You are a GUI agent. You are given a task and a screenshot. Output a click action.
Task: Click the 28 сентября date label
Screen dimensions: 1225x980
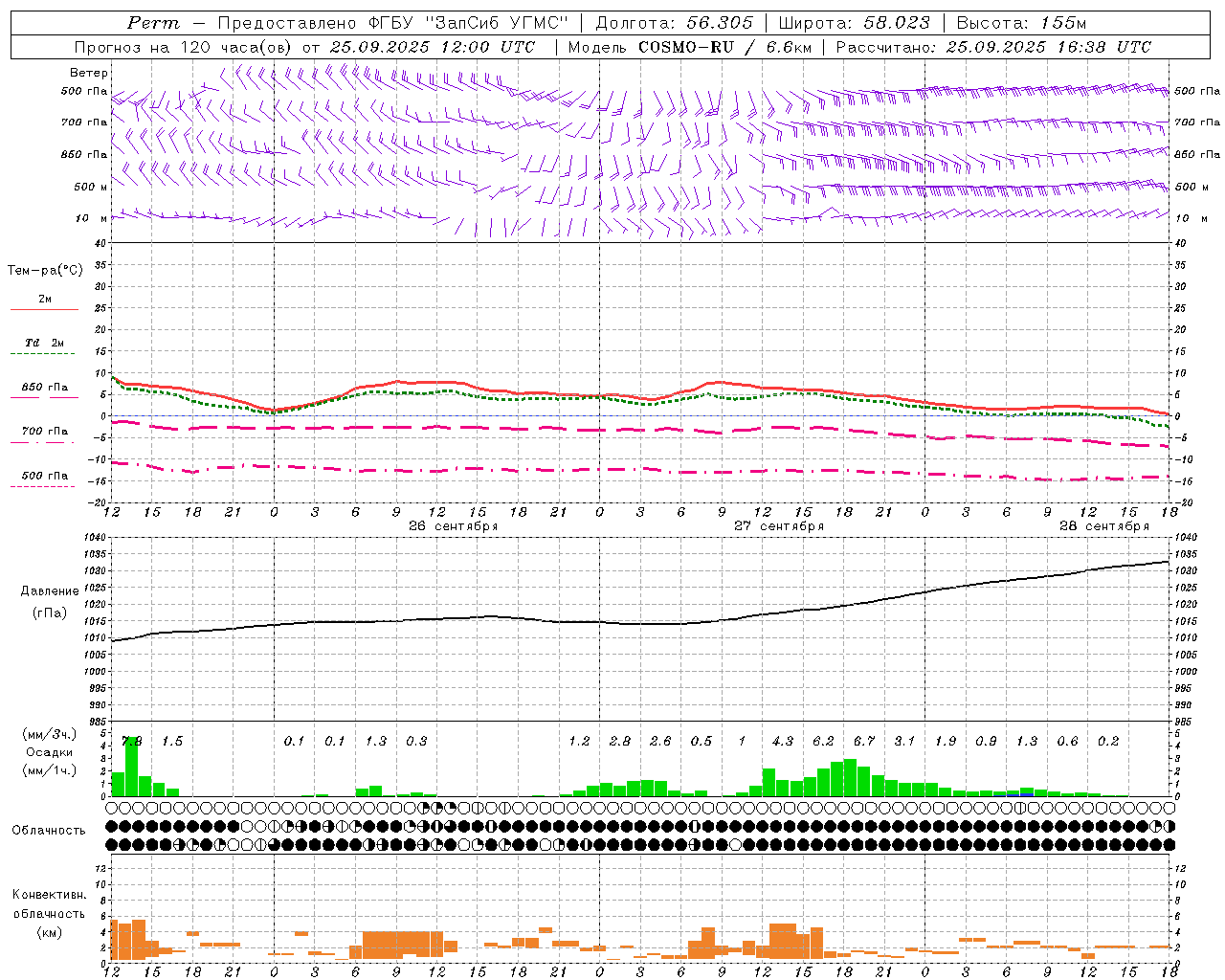coord(1104,526)
